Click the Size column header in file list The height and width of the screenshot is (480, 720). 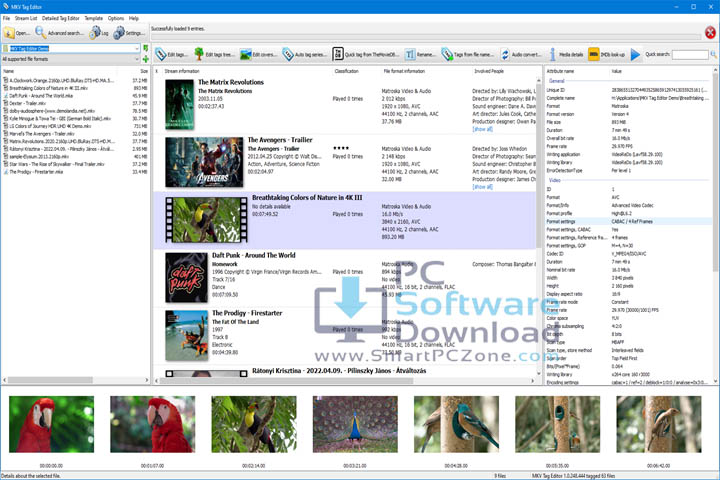(144, 71)
